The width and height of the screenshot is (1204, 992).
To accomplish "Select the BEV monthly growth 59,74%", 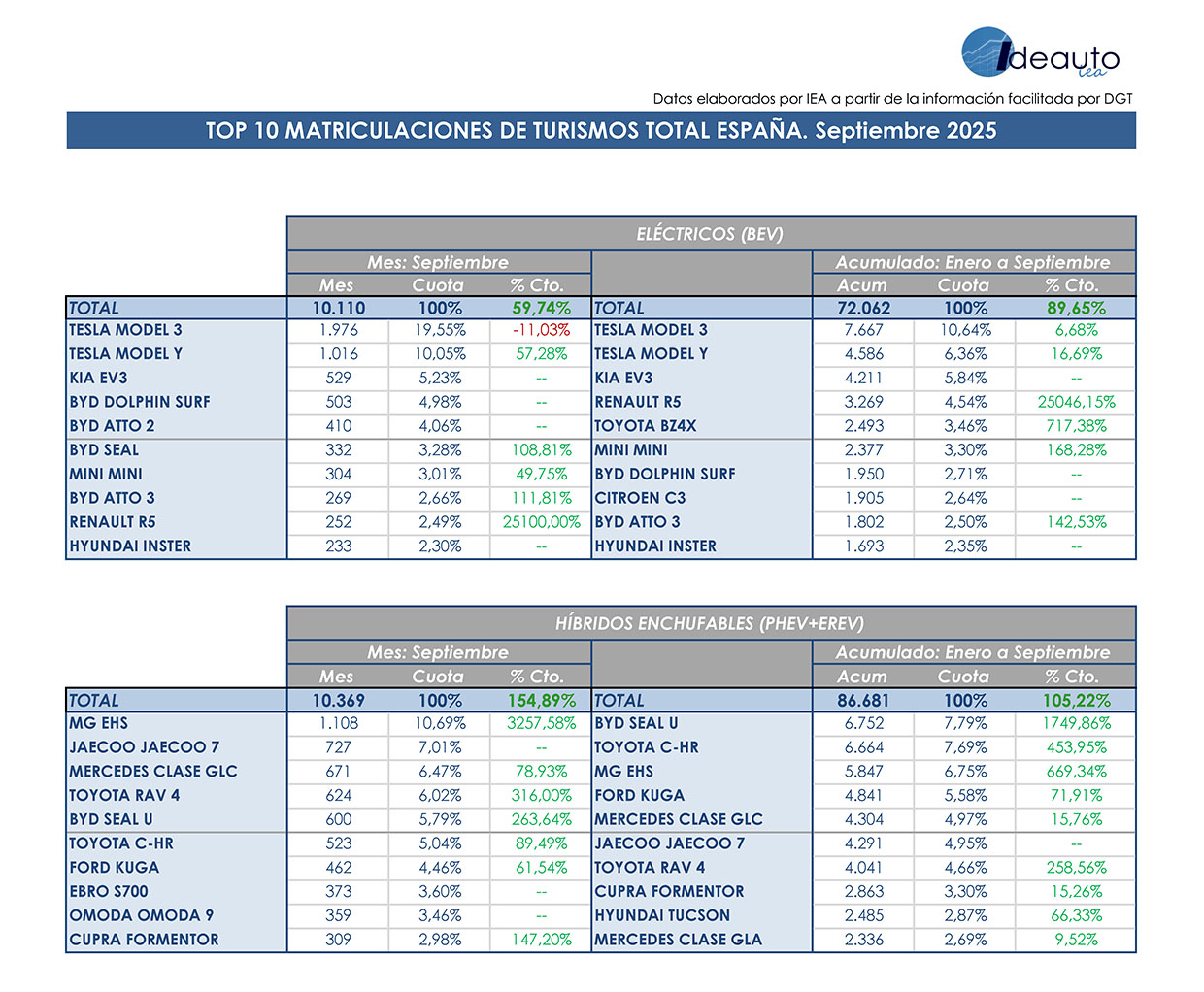I will (x=541, y=308).
